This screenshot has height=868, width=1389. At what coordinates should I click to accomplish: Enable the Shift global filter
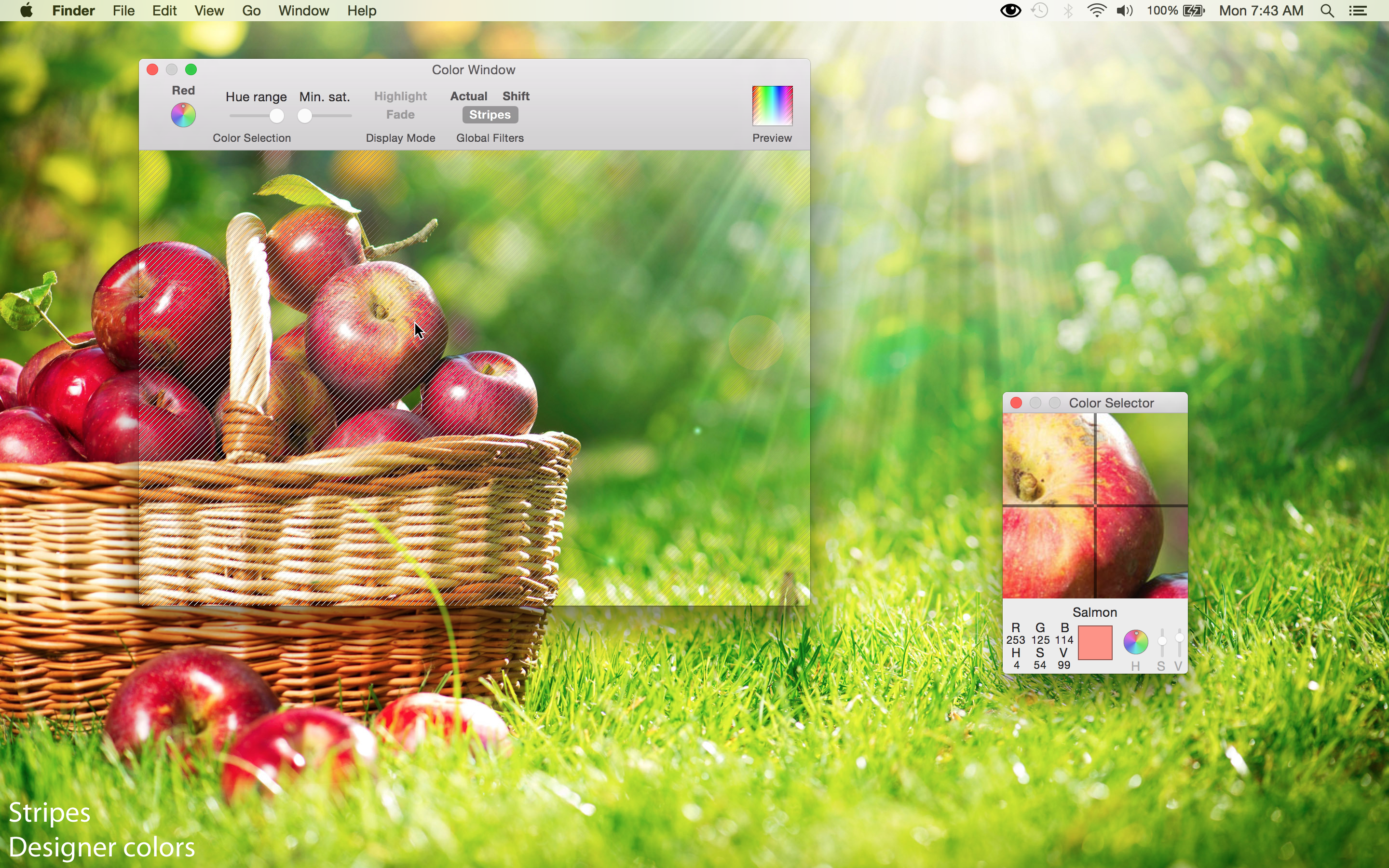[516, 96]
